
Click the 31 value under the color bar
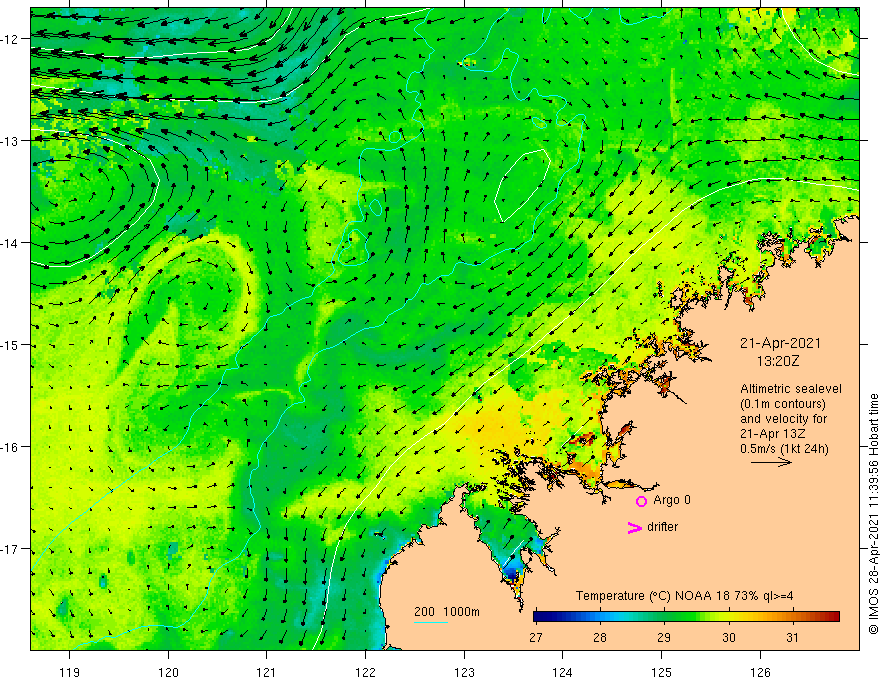coord(792,637)
